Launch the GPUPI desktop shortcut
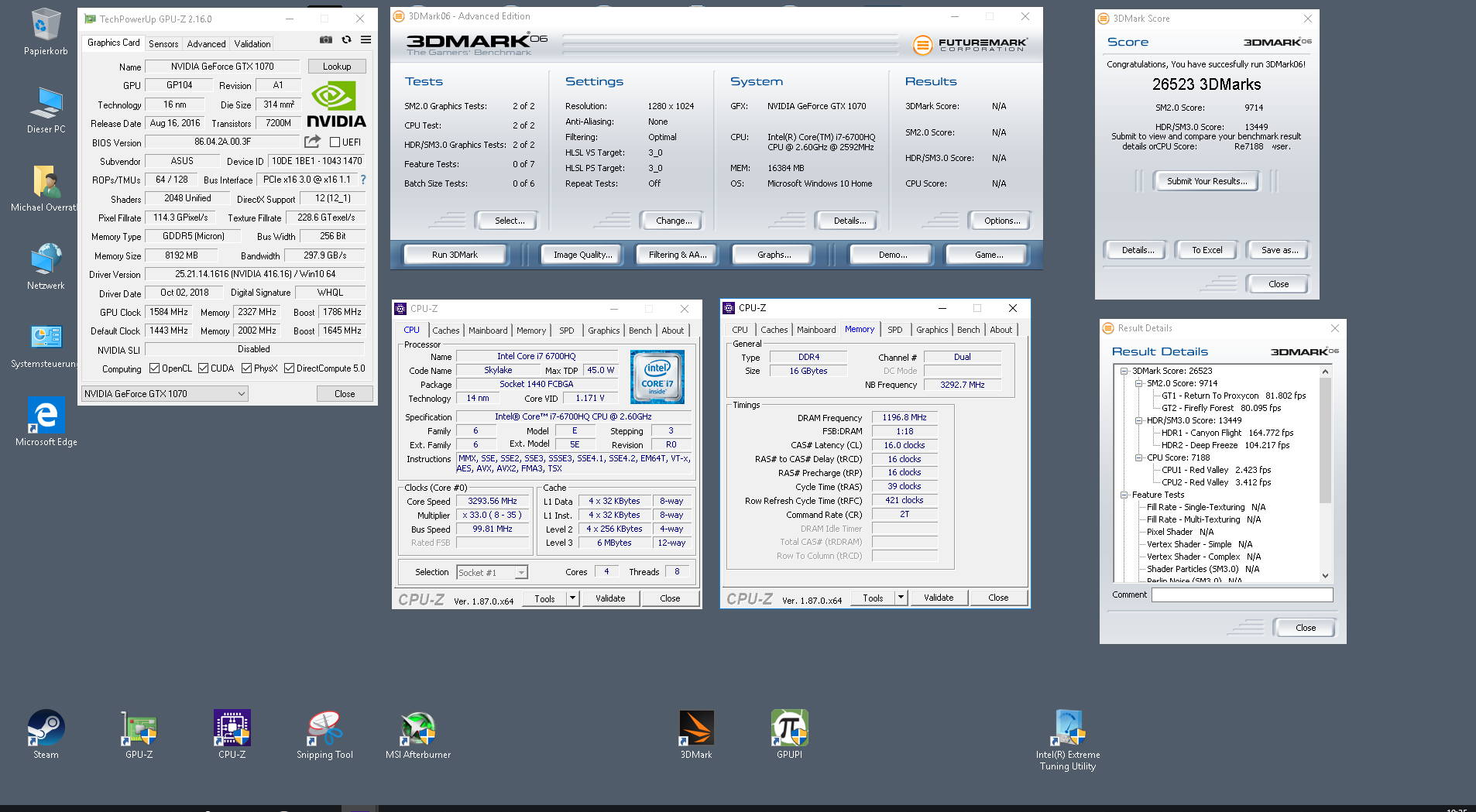Image resolution: width=1476 pixels, height=812 pixels. point(789,734)
